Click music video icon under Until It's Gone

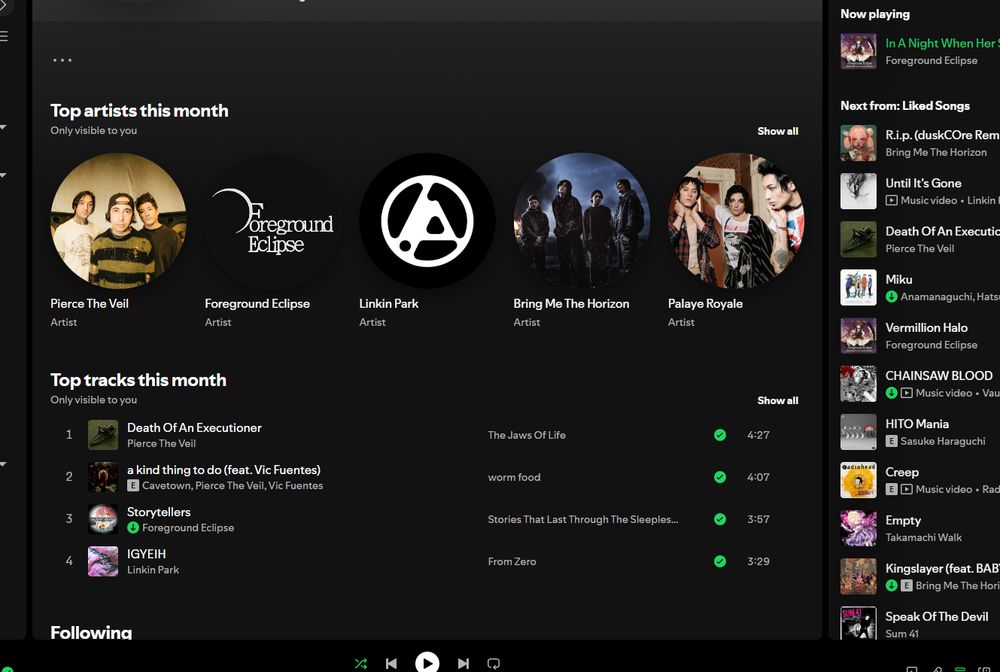(891, 200)
